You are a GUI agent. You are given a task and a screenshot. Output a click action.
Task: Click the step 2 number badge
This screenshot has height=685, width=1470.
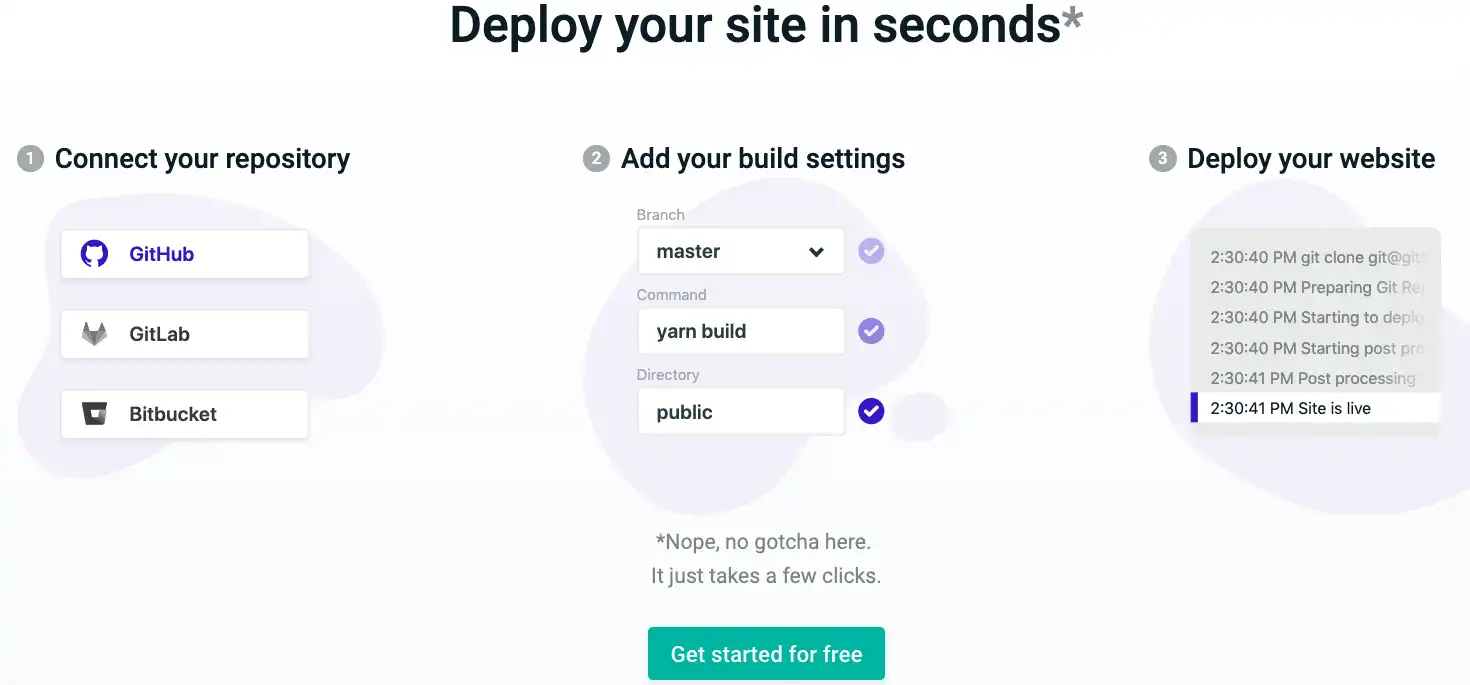[x=597, y=159]
